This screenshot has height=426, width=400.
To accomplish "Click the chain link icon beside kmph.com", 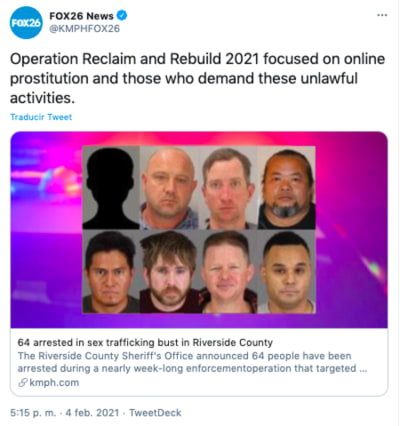I will coord(22,383).
